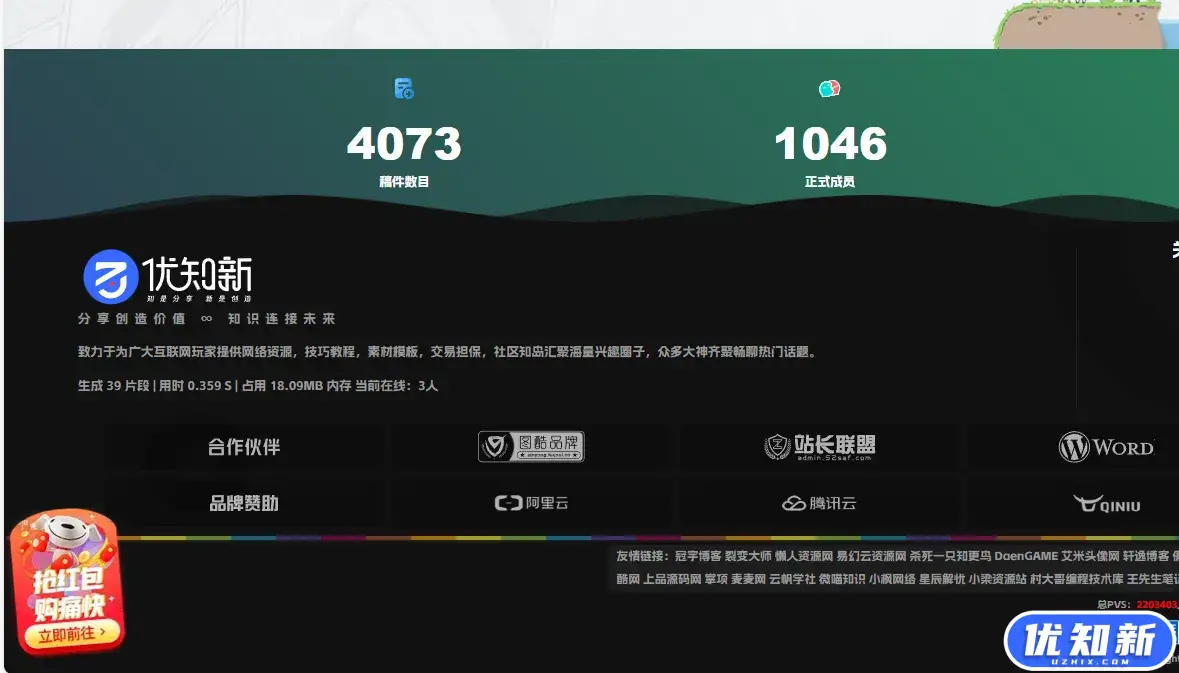The image size is (1179, 673).
Task: Click the 图酷品牌 partner badge
Action: pos(530,446)
